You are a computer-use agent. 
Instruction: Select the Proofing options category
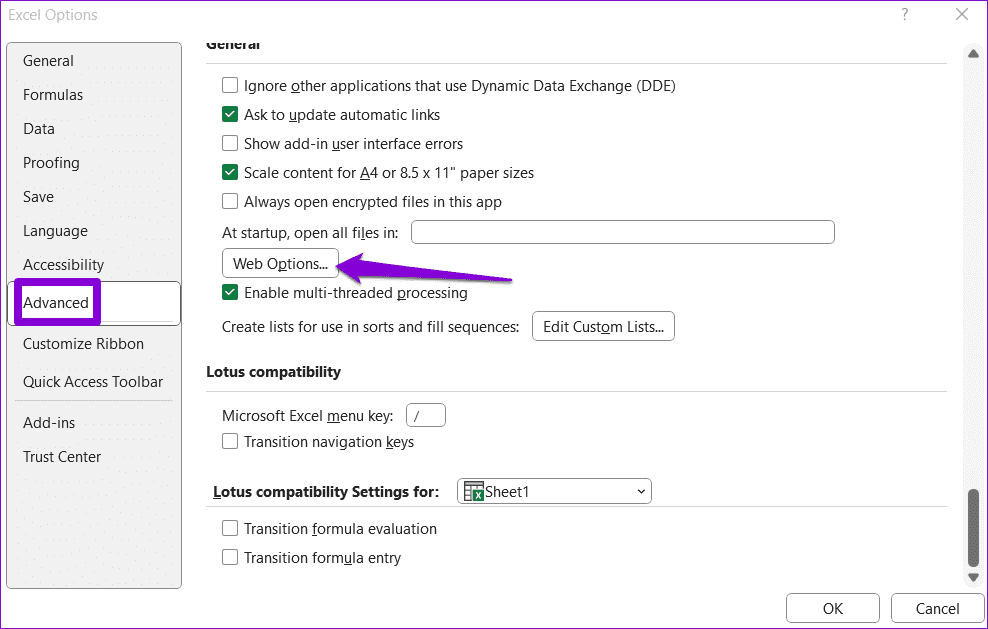pos(51,162)
